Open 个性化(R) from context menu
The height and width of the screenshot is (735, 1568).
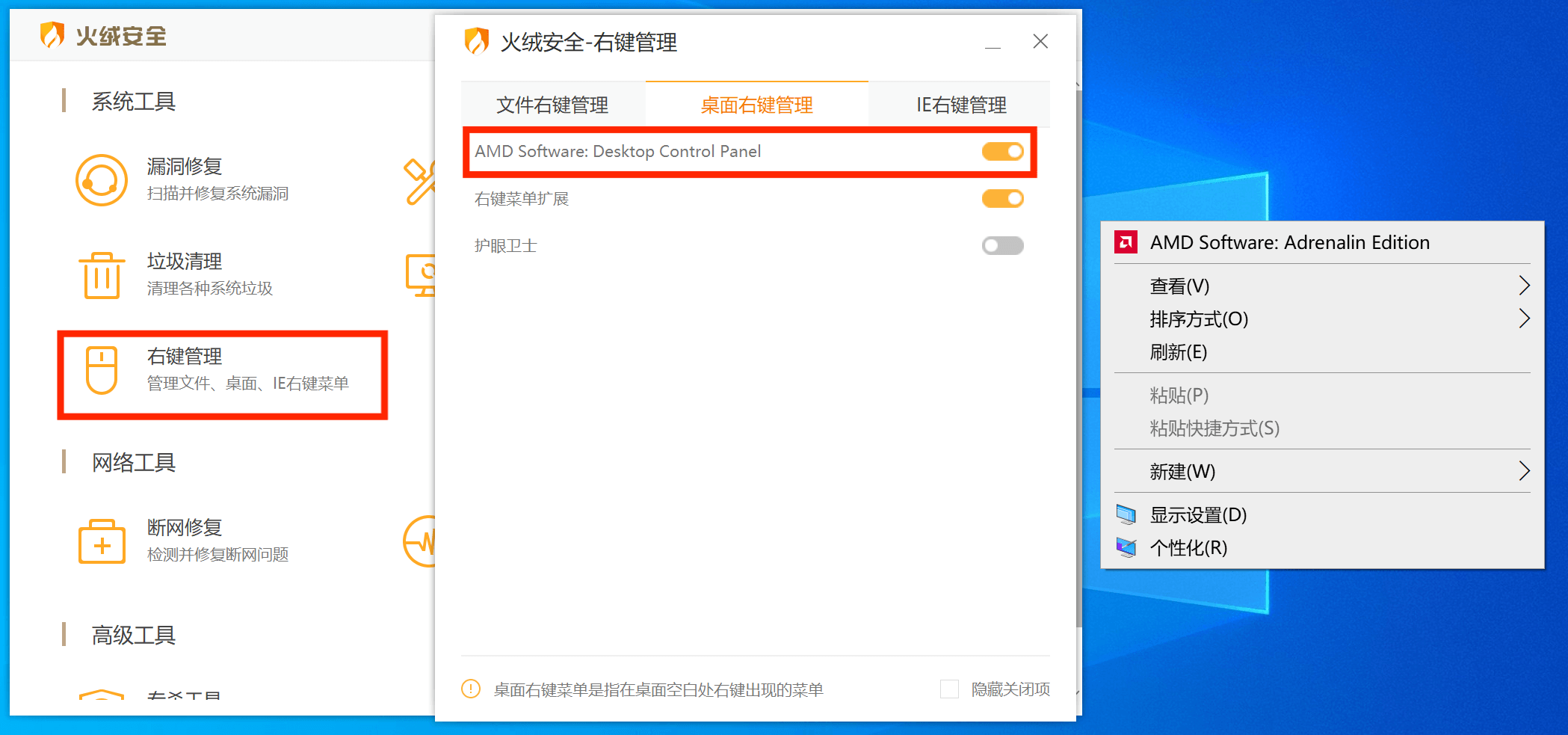click(1322, 548)
